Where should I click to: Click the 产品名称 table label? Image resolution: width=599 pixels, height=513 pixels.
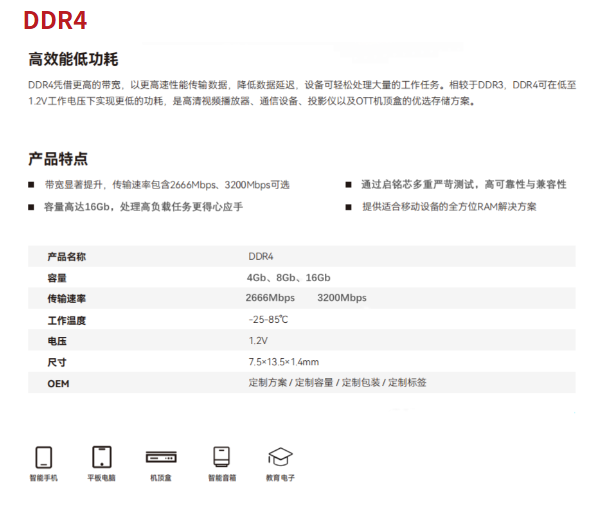coord(66,257)
